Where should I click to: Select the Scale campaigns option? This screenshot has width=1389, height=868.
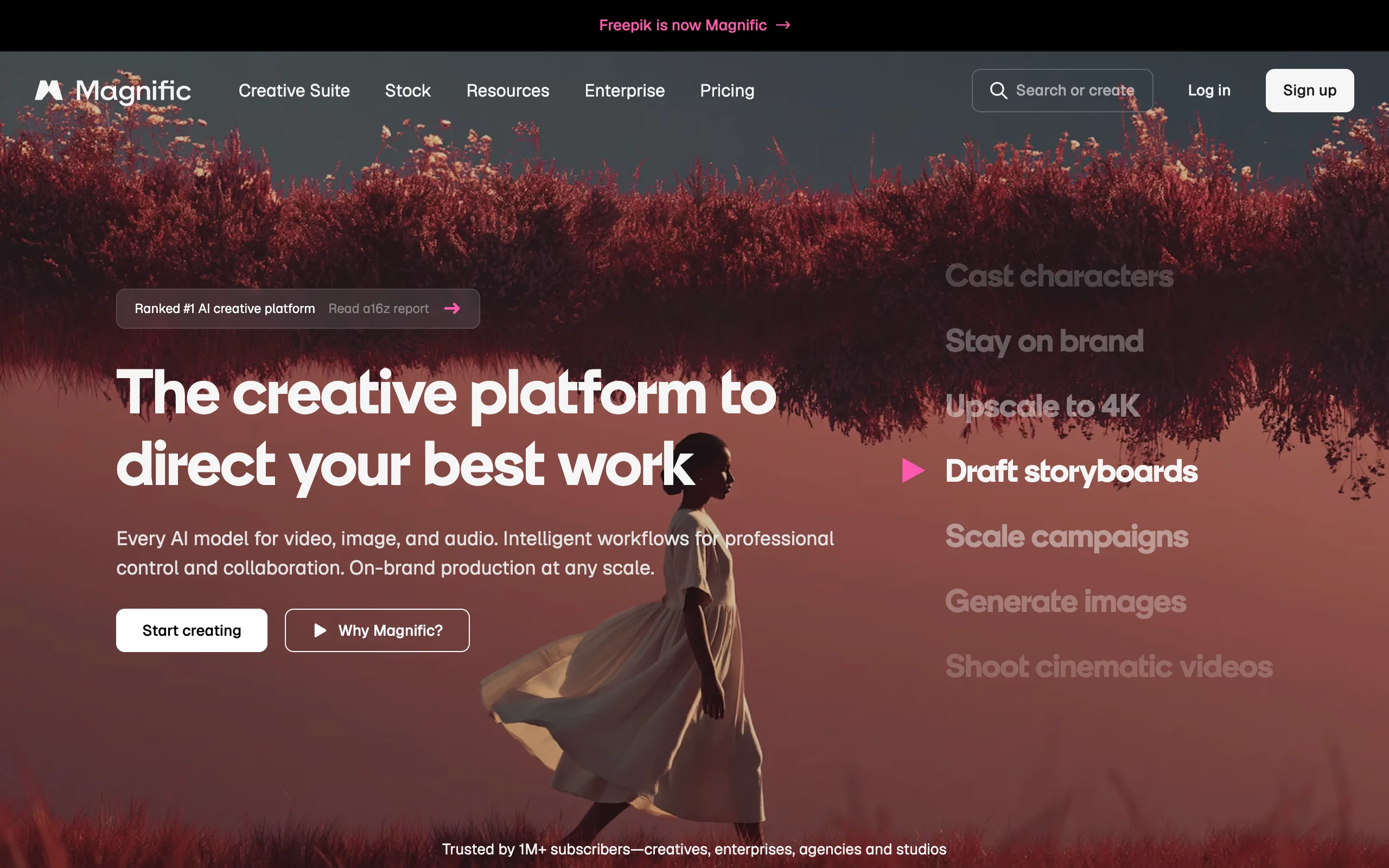coord(1066,537)
